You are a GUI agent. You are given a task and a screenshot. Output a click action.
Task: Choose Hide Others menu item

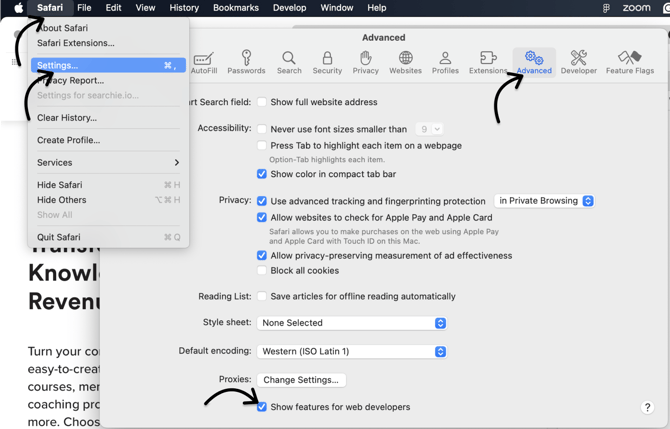click(x=108, y=200)
